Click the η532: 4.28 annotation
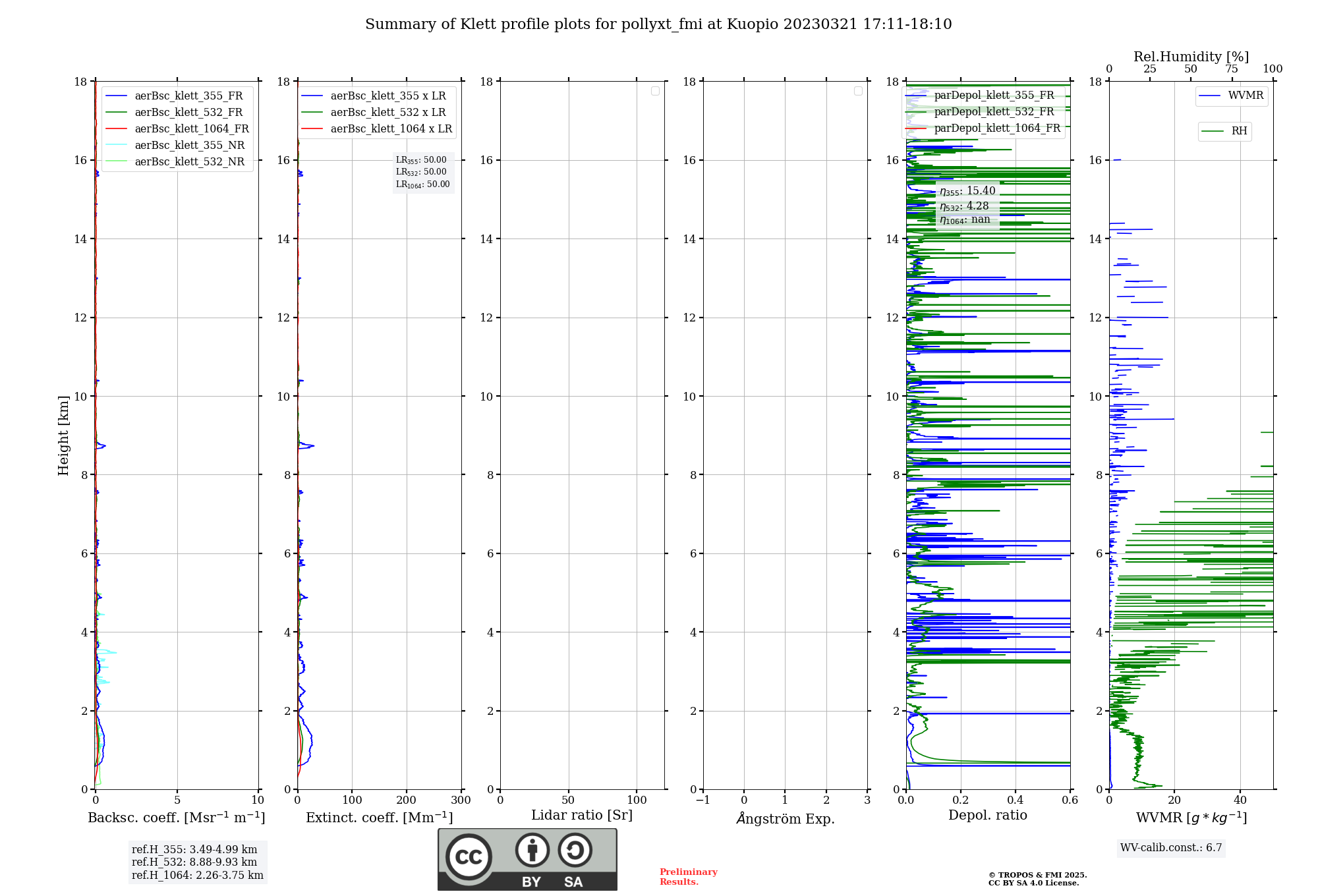The image size is (1318, 896). pos(964,206)
